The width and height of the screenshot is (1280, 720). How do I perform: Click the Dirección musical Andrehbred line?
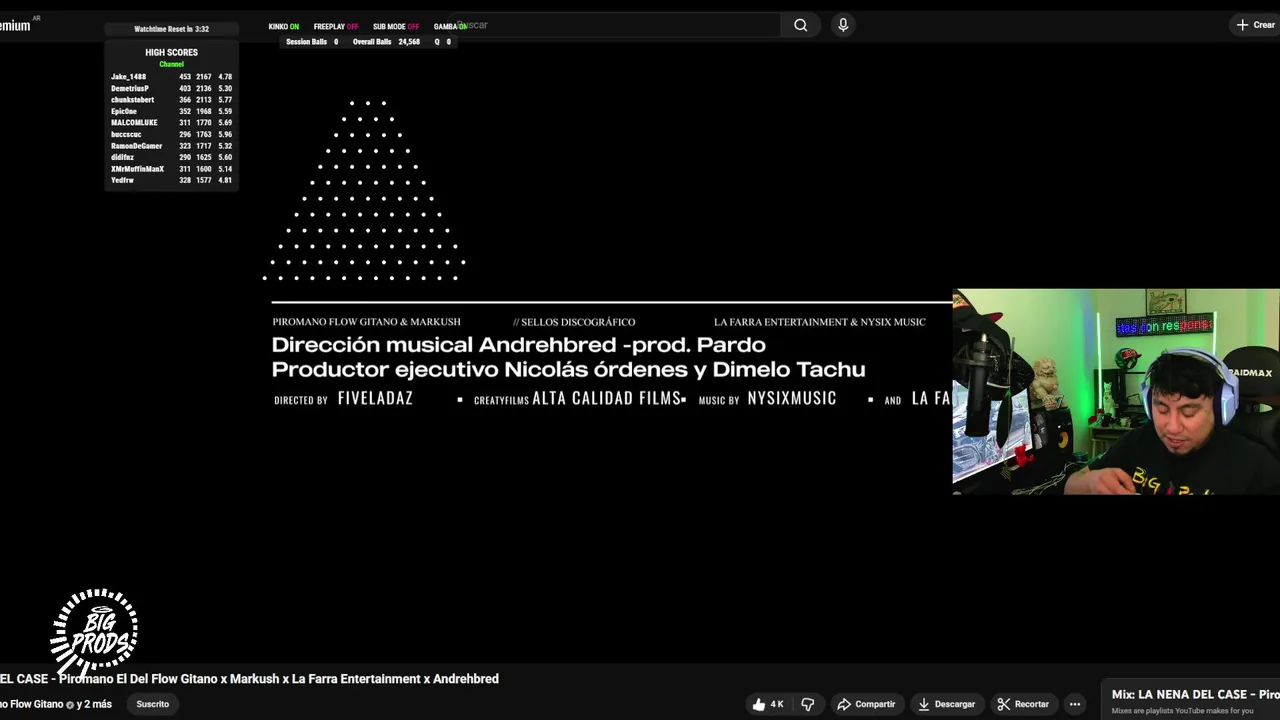pos(518,345)
